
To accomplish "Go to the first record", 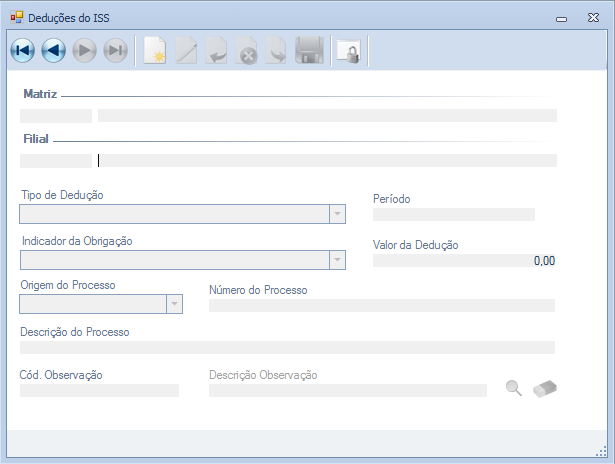I will pyautogui.click(x=22, y=51).
